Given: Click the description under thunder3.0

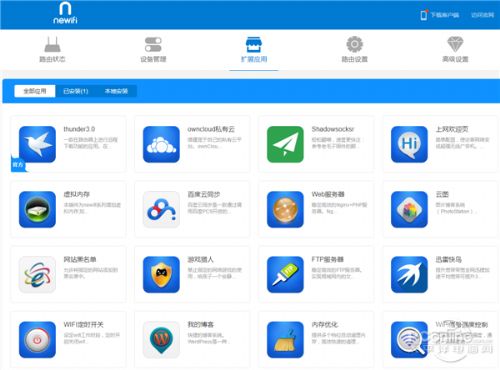Looking at the screenshot, I should [90, 143].
